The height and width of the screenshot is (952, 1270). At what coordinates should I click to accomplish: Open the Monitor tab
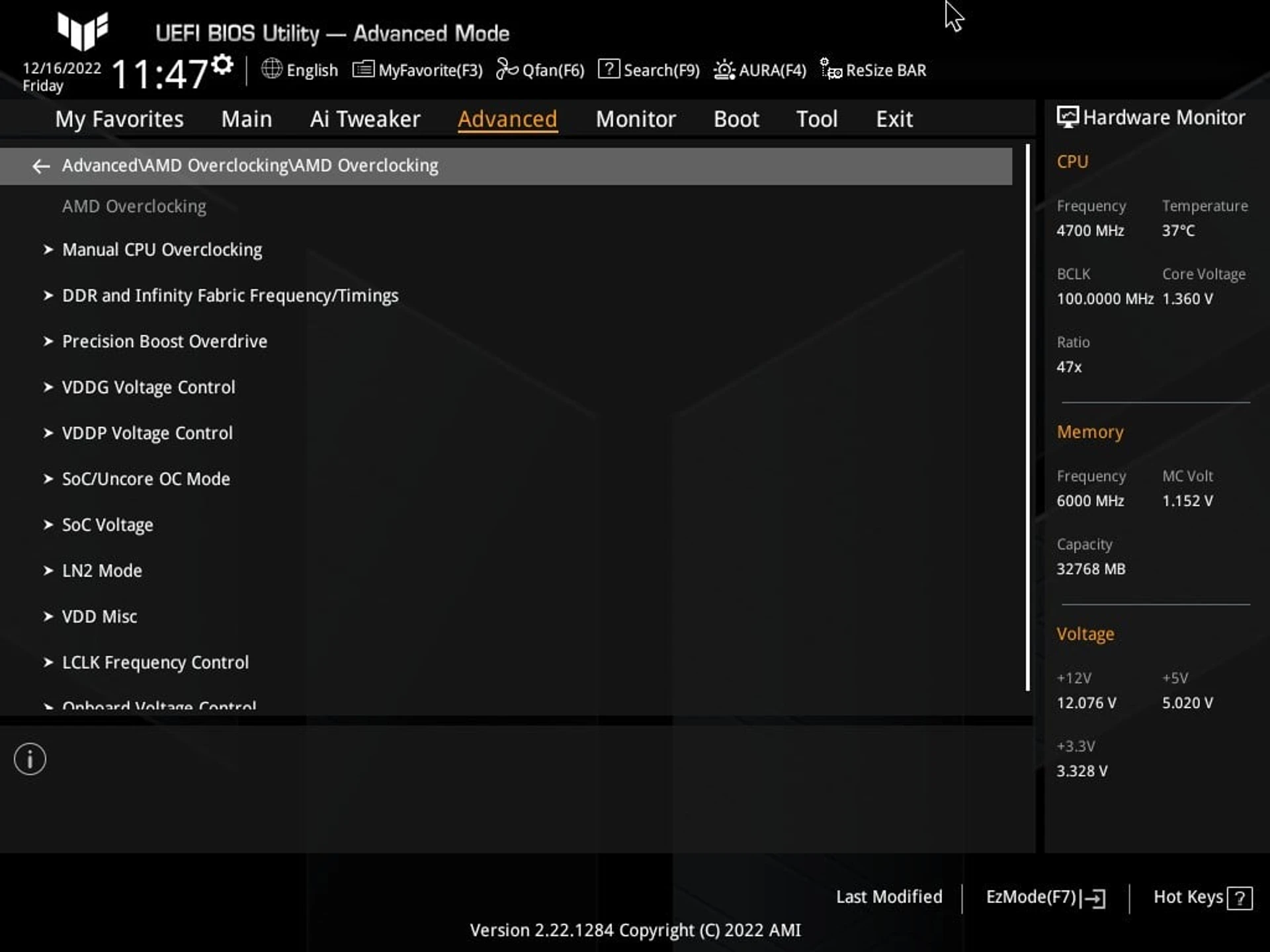coord(636,119)
